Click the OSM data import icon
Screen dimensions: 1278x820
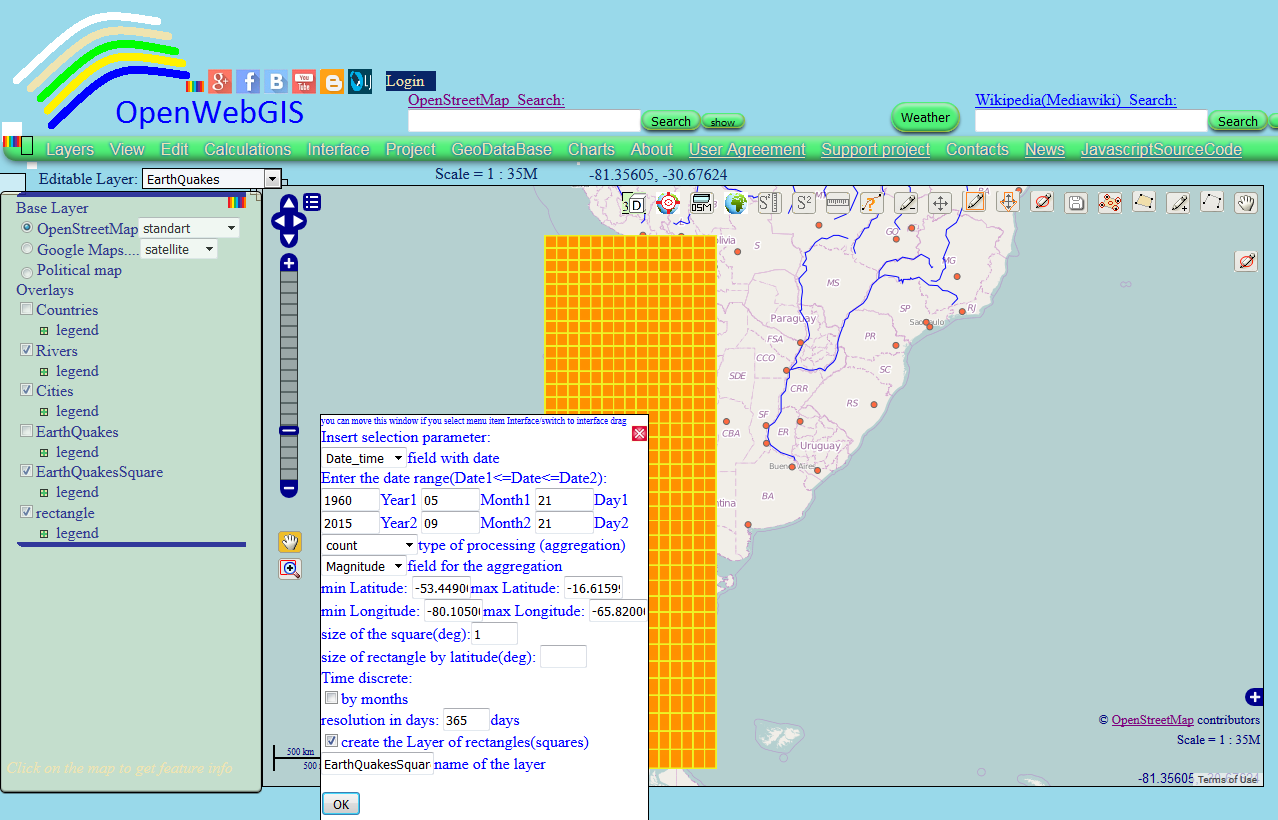(x=701, y=203)
